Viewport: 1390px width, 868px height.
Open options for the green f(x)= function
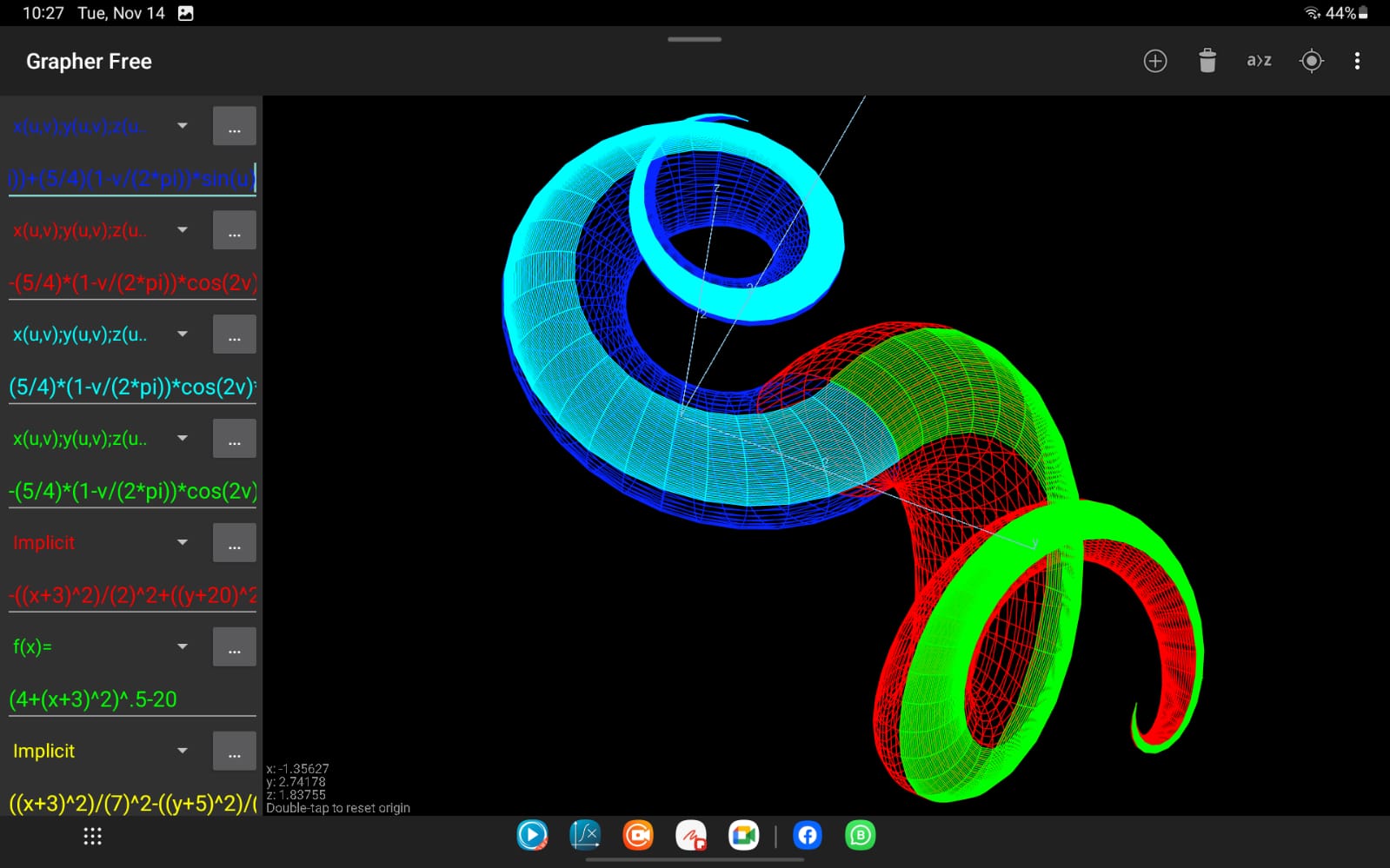(234, 647)
